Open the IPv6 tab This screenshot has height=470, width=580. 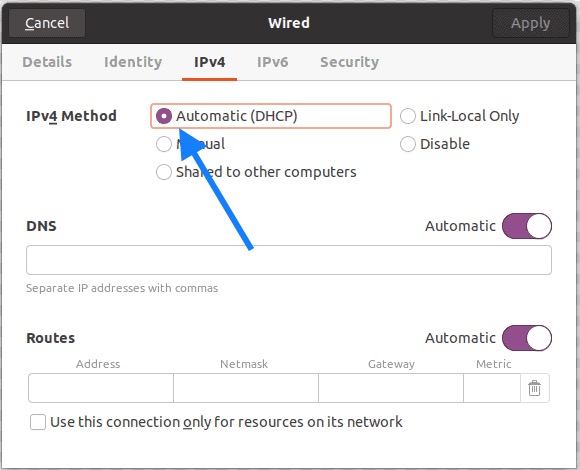[x=273, y=62]
